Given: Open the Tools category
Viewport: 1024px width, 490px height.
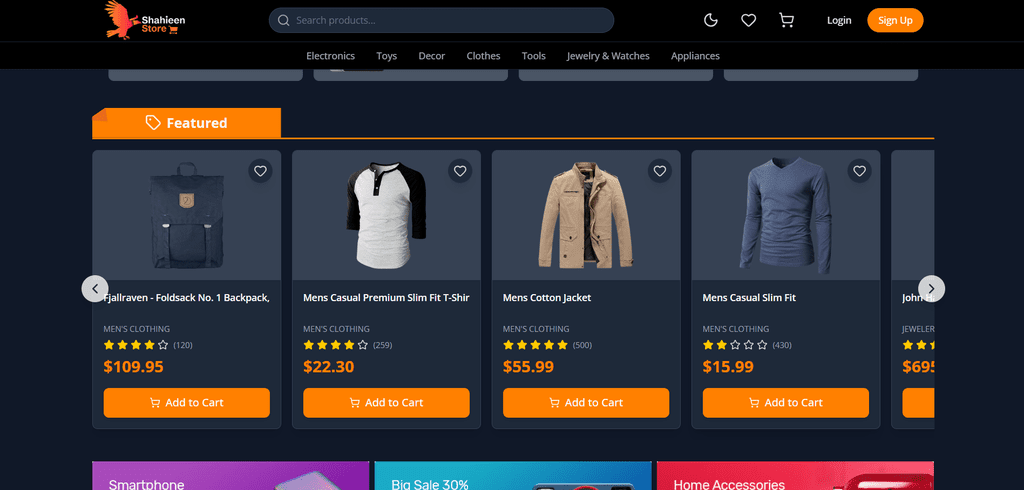Looking at the screenshot, I should [x=534, y=56].
